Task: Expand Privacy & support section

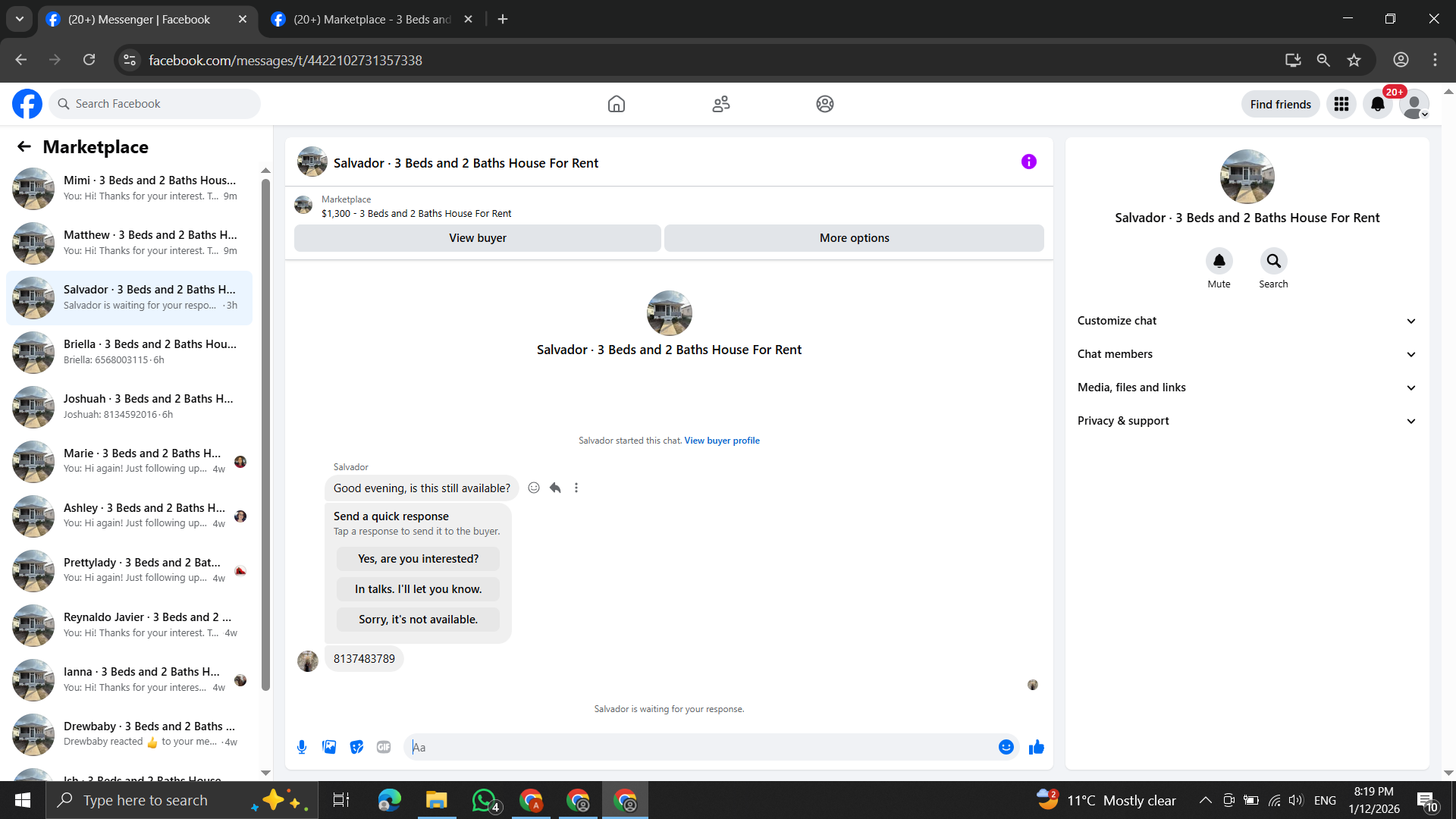Action: pos(1247,421)
